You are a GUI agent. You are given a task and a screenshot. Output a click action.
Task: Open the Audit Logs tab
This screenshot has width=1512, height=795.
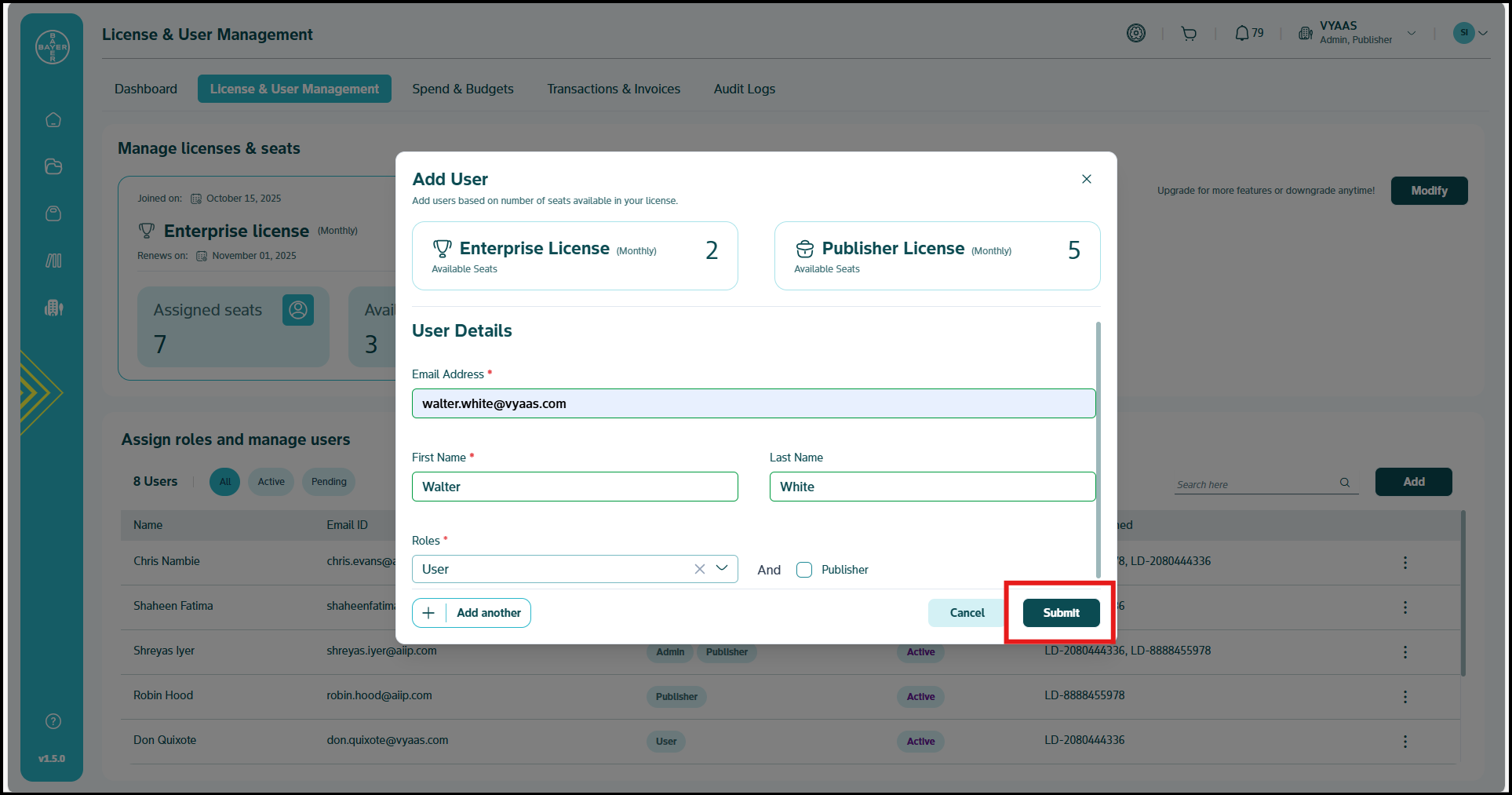coord(744,89)
